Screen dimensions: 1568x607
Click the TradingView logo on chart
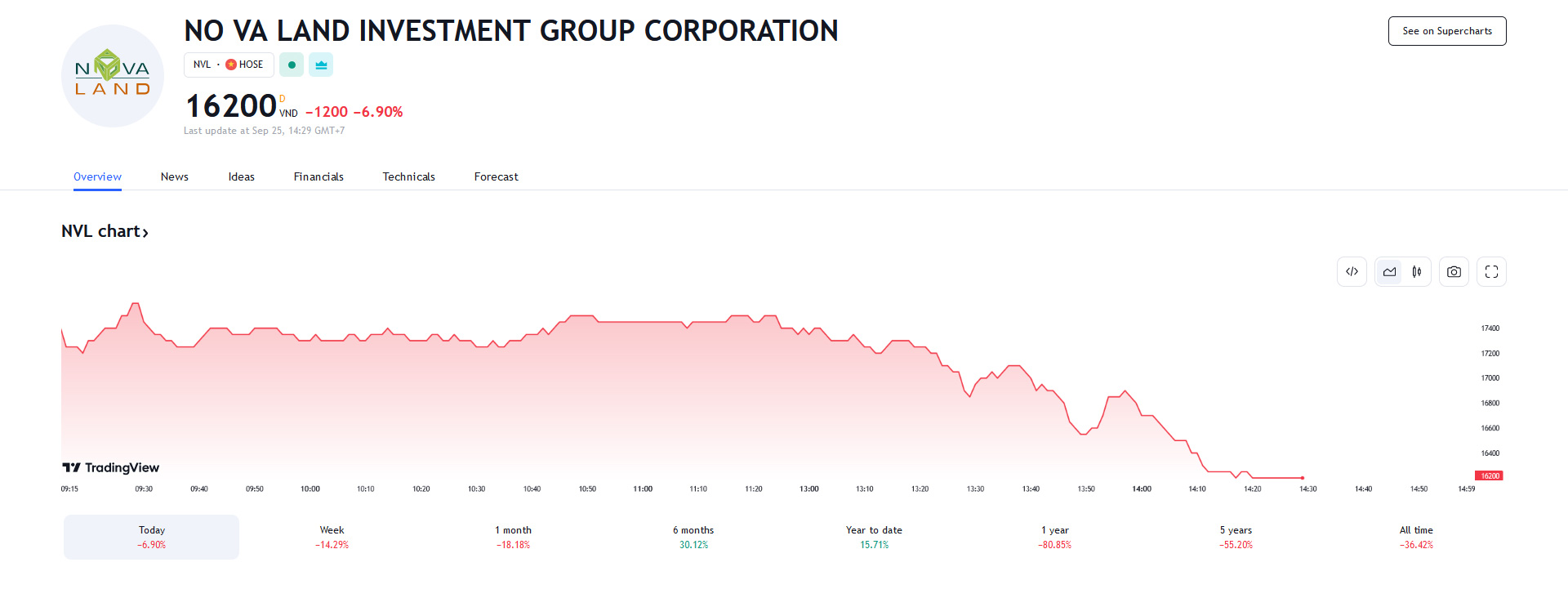pyautogui.click(x=111, y=467)
